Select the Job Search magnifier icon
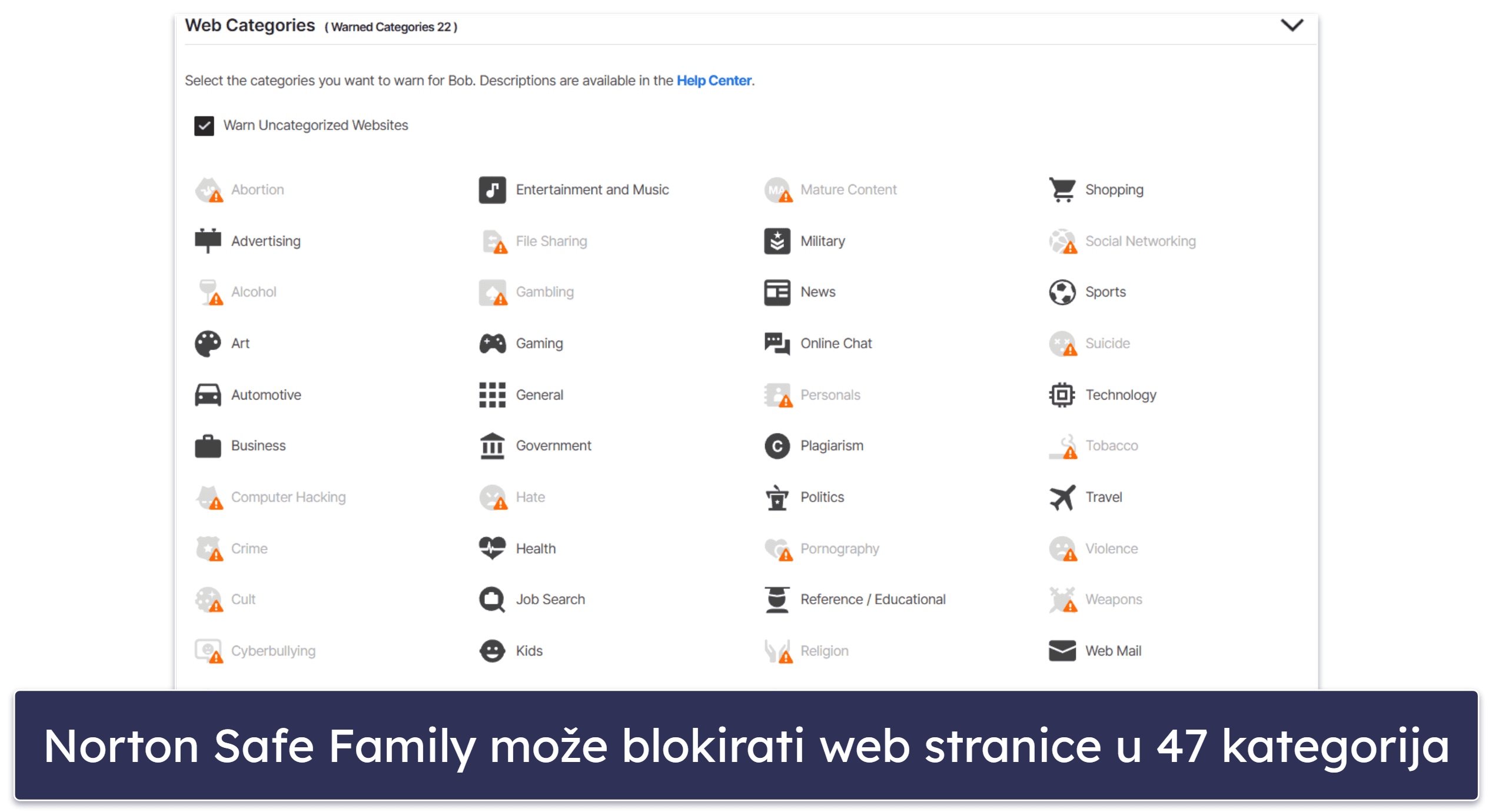 click(492, 600)
